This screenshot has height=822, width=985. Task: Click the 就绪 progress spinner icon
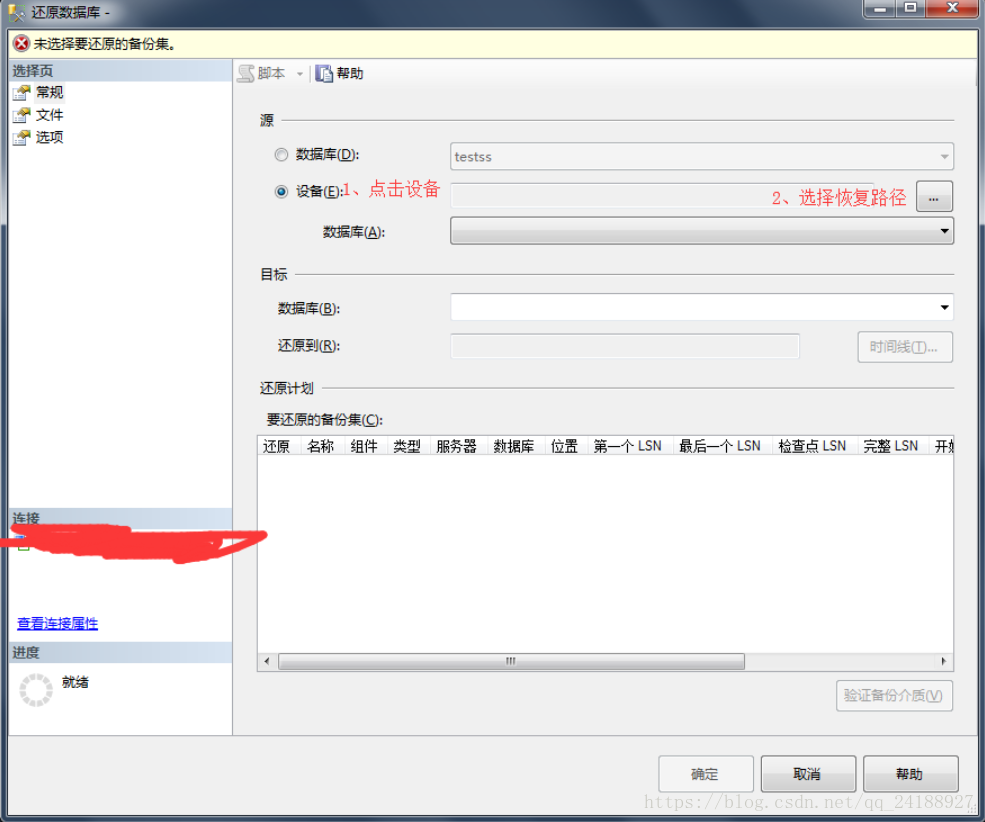pos(36,690)
